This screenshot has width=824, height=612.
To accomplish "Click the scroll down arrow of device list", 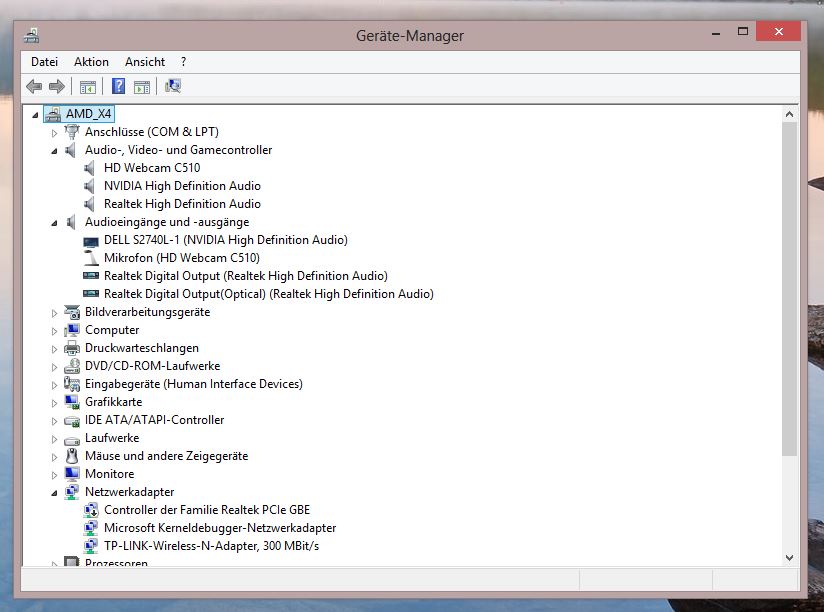I will 789,558.
